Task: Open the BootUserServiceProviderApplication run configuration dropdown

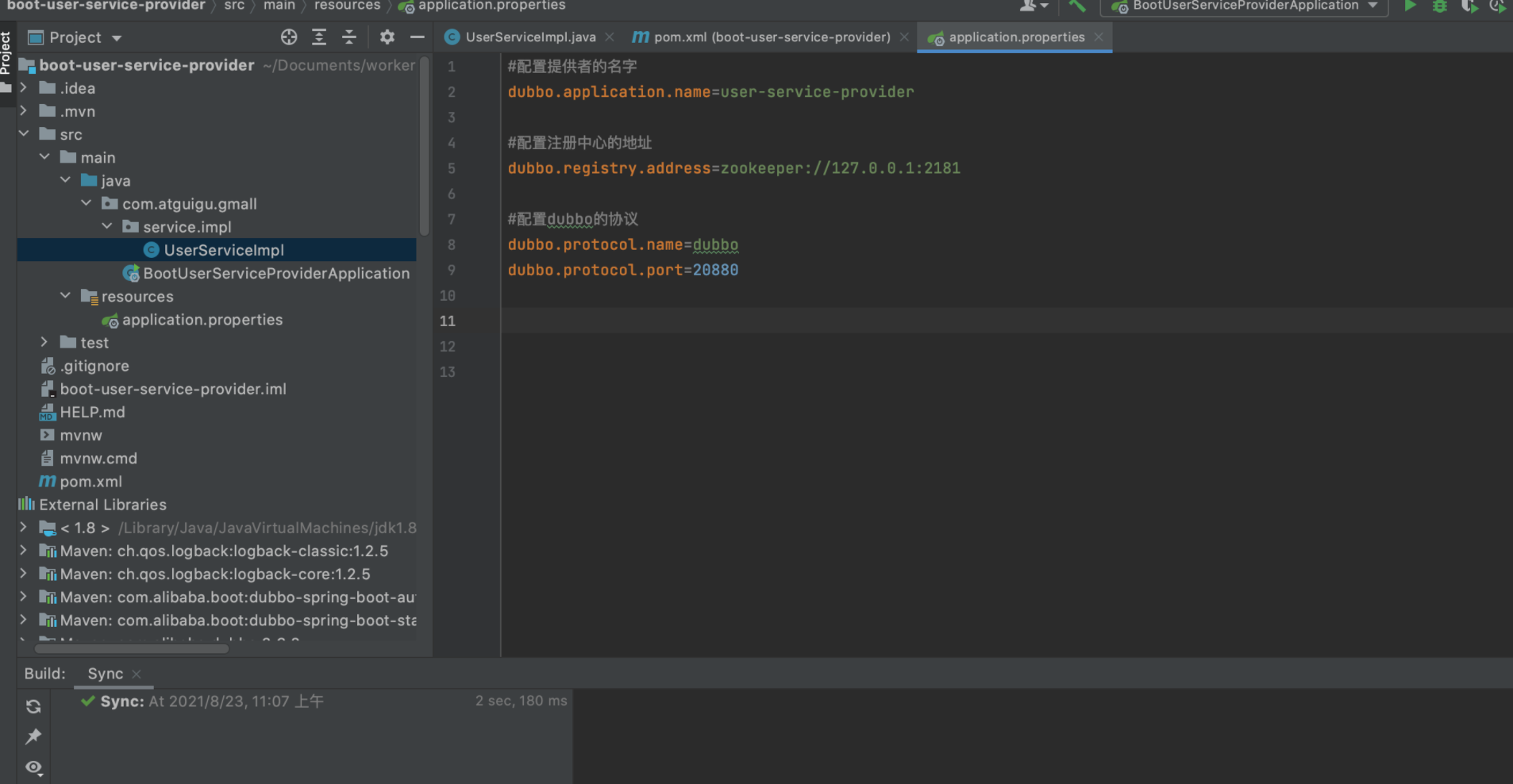Action: pos(1244,6)
